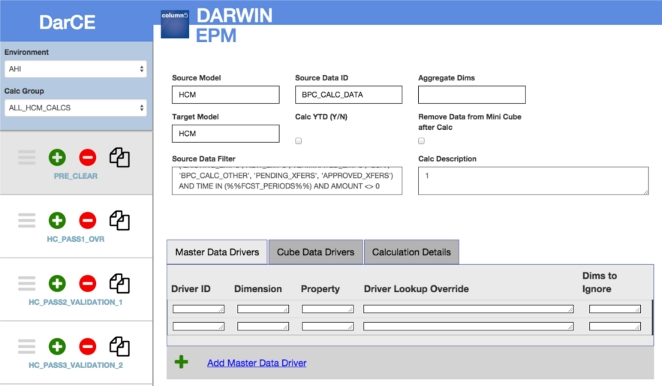
Task: Click the Driver Lookup Override column header
Action: 416,289
